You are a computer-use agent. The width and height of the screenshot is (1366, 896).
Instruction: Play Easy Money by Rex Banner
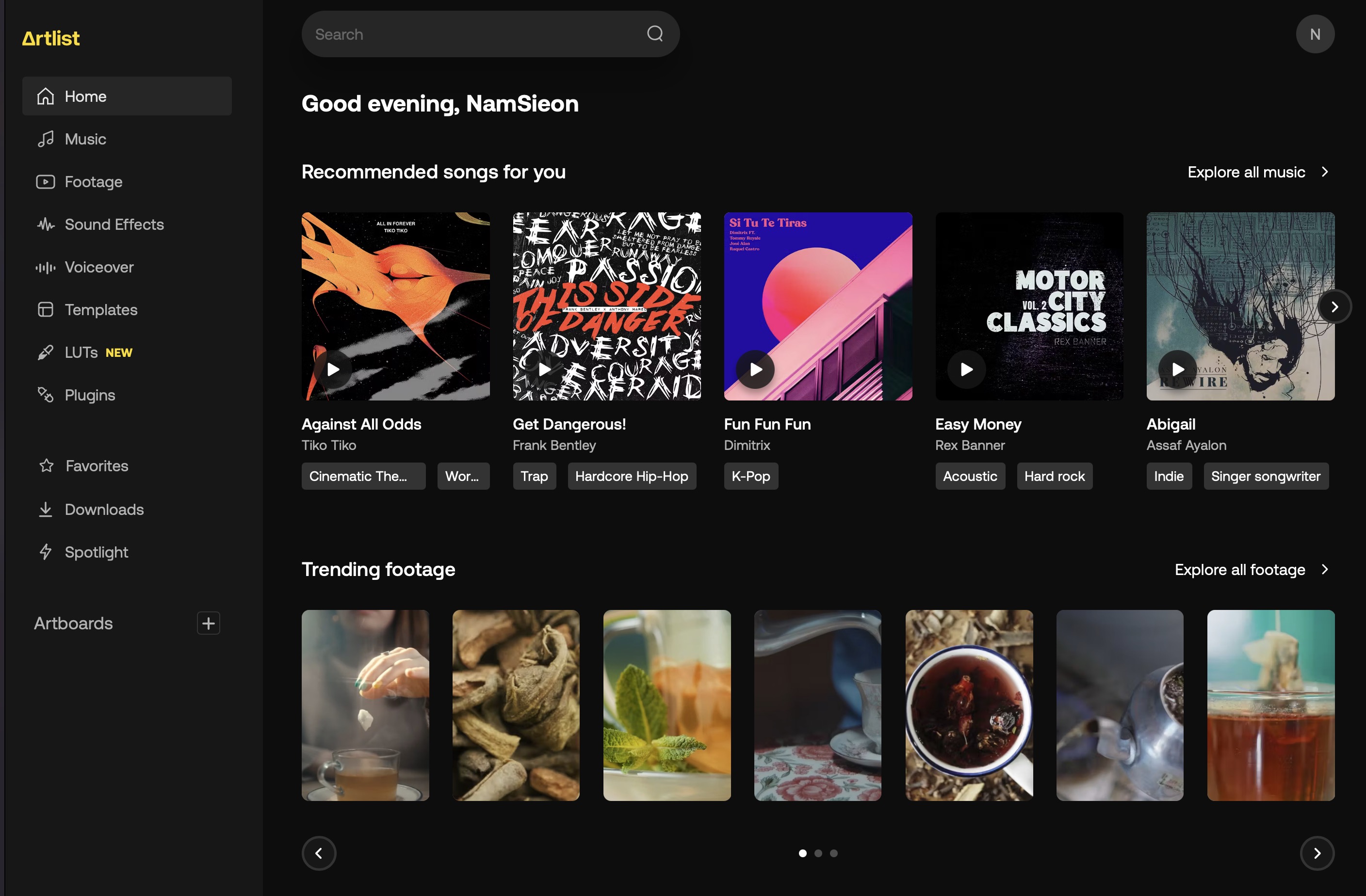[966, 369]
